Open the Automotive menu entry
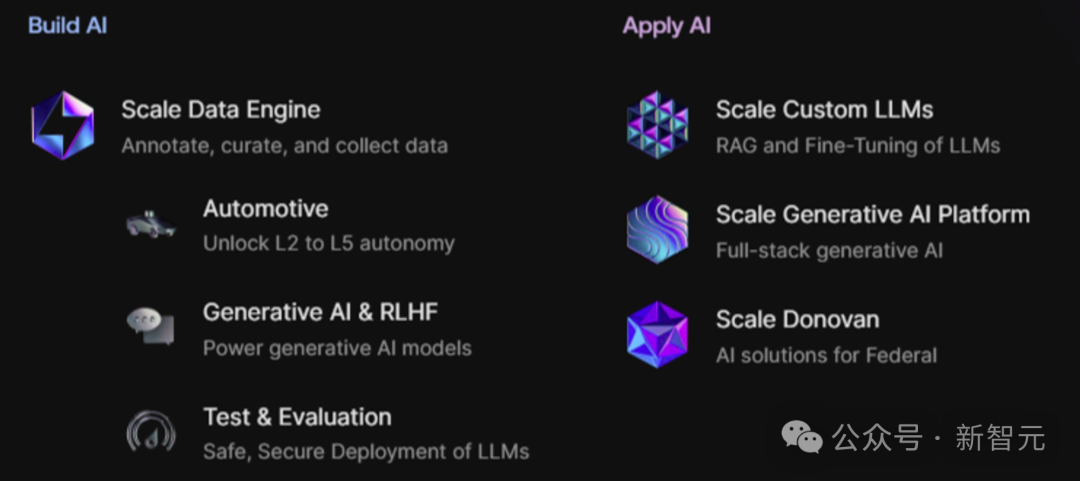 [x=265, y=209]
